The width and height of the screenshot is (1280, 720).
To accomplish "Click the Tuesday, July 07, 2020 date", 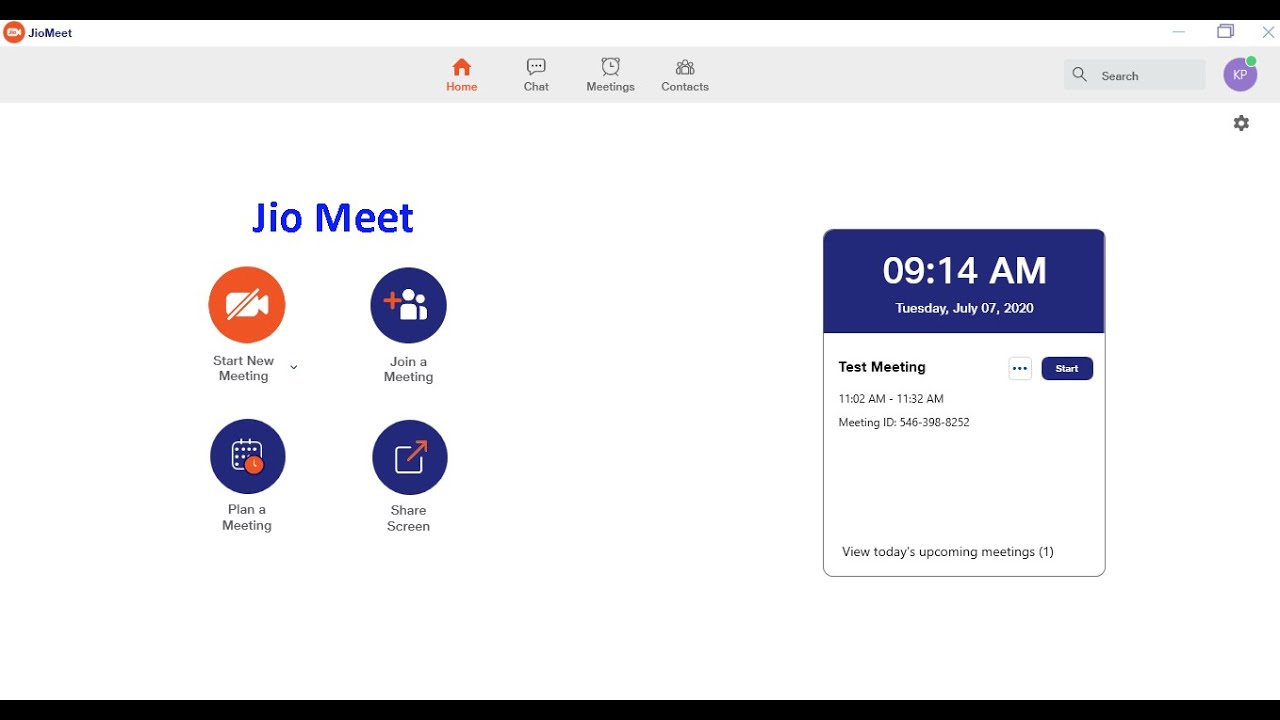I will tap(965, 308).
